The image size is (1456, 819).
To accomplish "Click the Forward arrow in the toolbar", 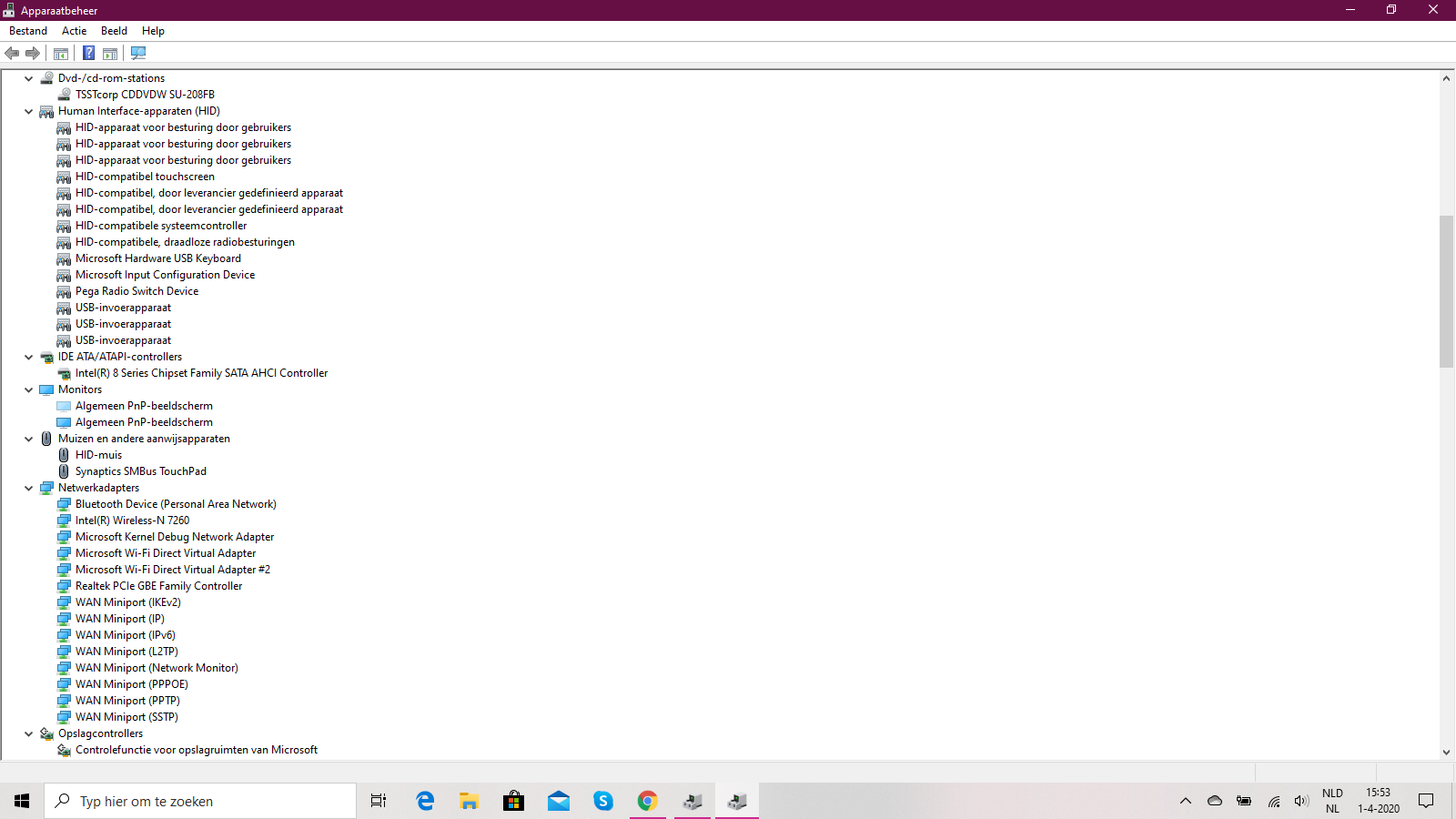I will (33, 54).
